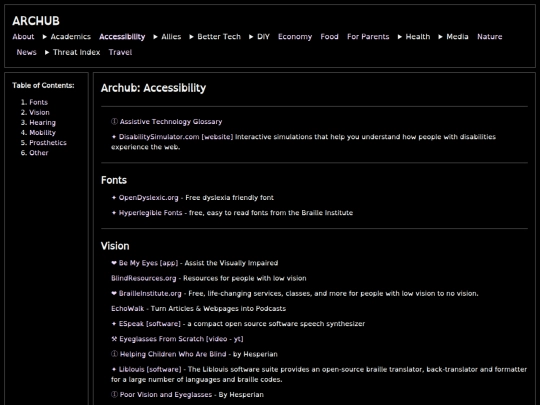The height and width of the screenshot is (405, 540).
Task: Click the tools icon before Eyeglasses From Scratch
Action: click(114, 339)
